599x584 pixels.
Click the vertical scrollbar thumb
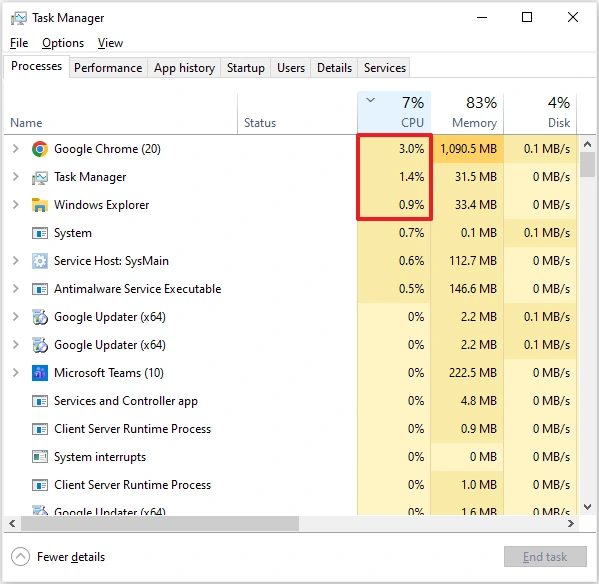(x=588, y=165)
